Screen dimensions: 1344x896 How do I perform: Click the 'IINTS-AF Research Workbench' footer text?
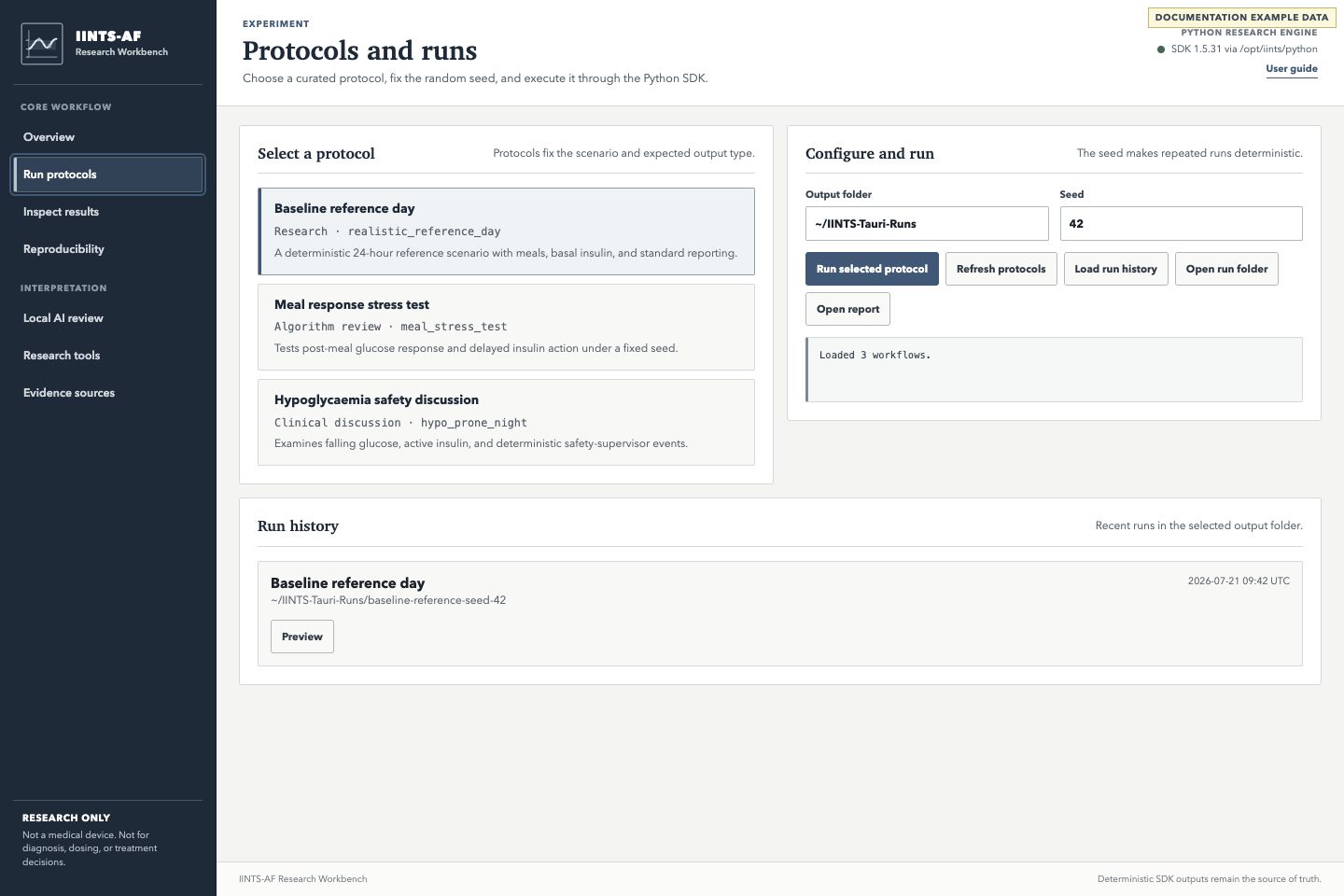pyautogui.click(x=302, y=879)
